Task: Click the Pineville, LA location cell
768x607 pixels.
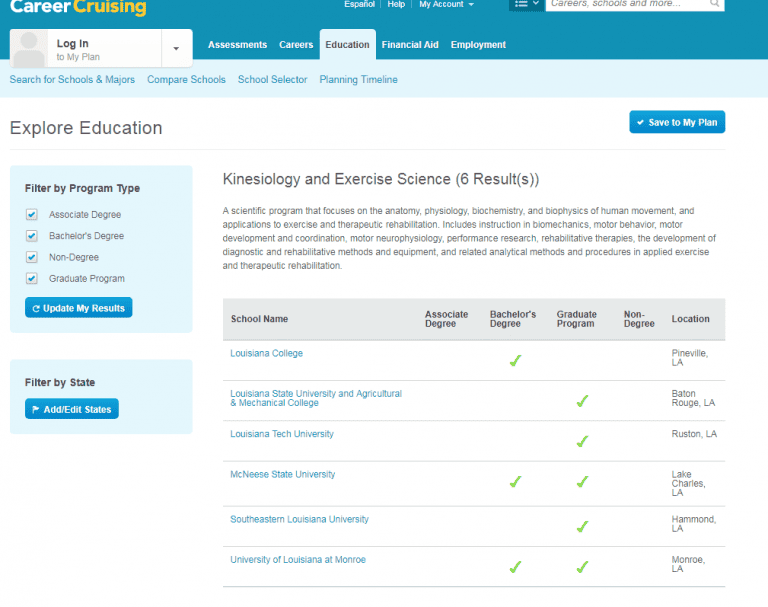Action: point(689,358)
